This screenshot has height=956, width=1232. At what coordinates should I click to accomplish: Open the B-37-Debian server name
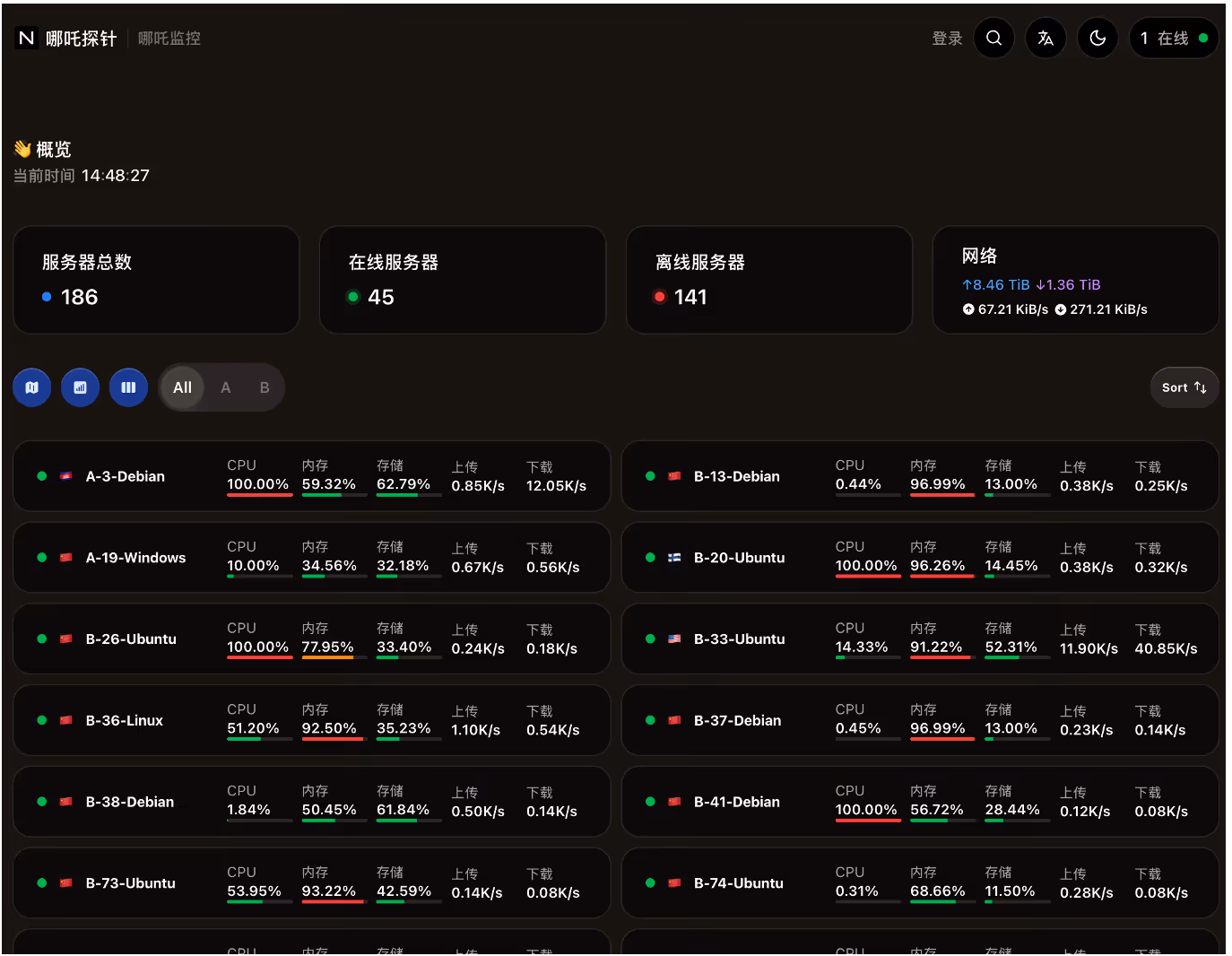[738, 720]
